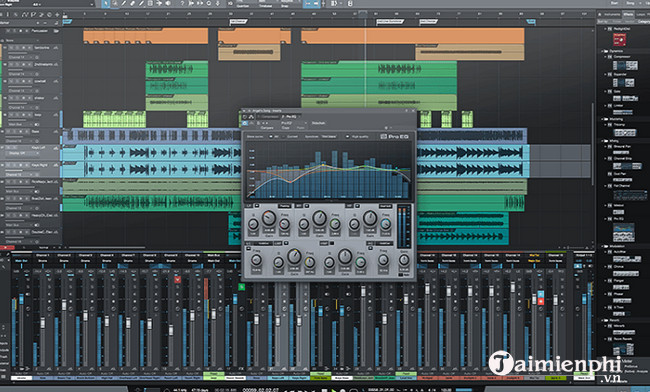Collapse the Dynamics folder in Effects browser

(x=602, y=51)
